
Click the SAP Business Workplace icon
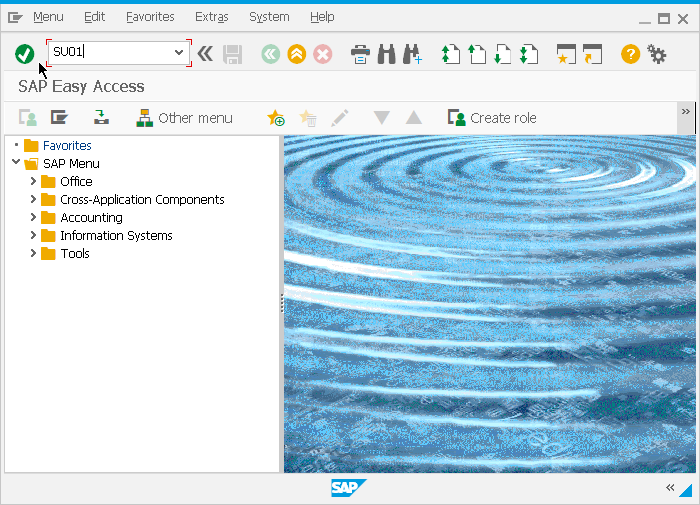pos(101,117)
